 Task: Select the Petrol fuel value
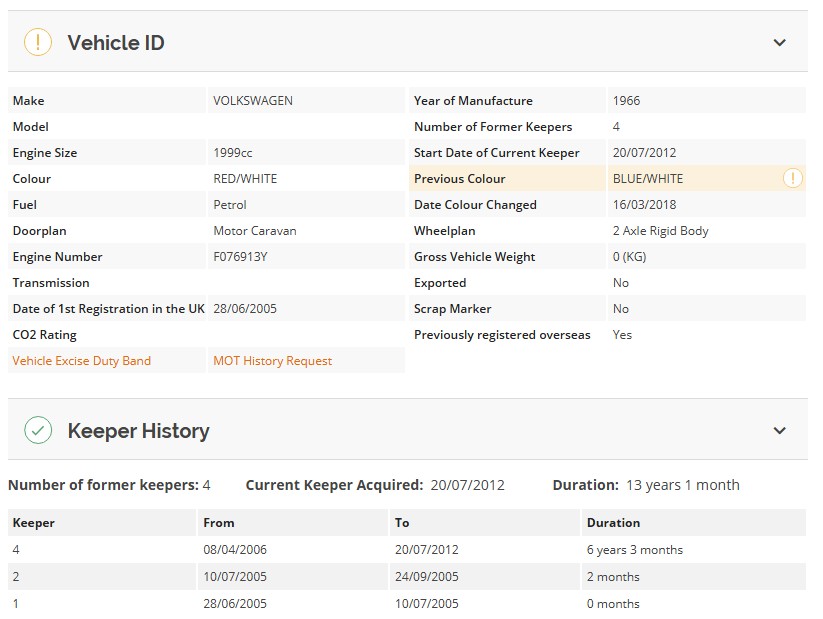pyautogui.click(x=230, y=205)
